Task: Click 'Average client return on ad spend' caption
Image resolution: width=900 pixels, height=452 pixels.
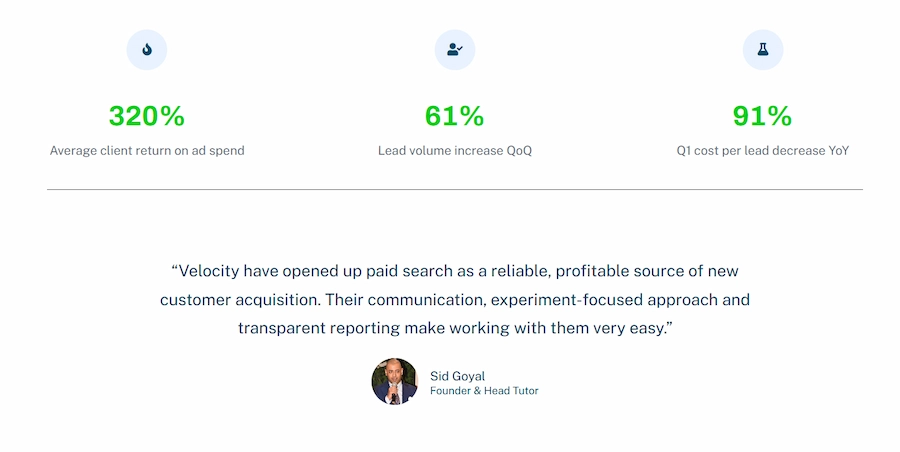Action: [x=147, y=150]
